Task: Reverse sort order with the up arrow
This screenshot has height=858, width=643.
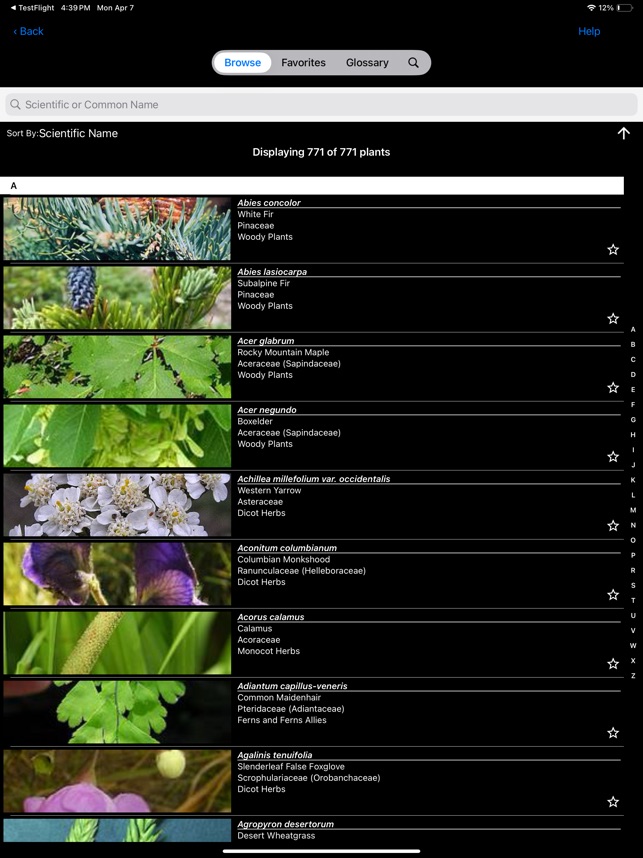Action: 623,133
